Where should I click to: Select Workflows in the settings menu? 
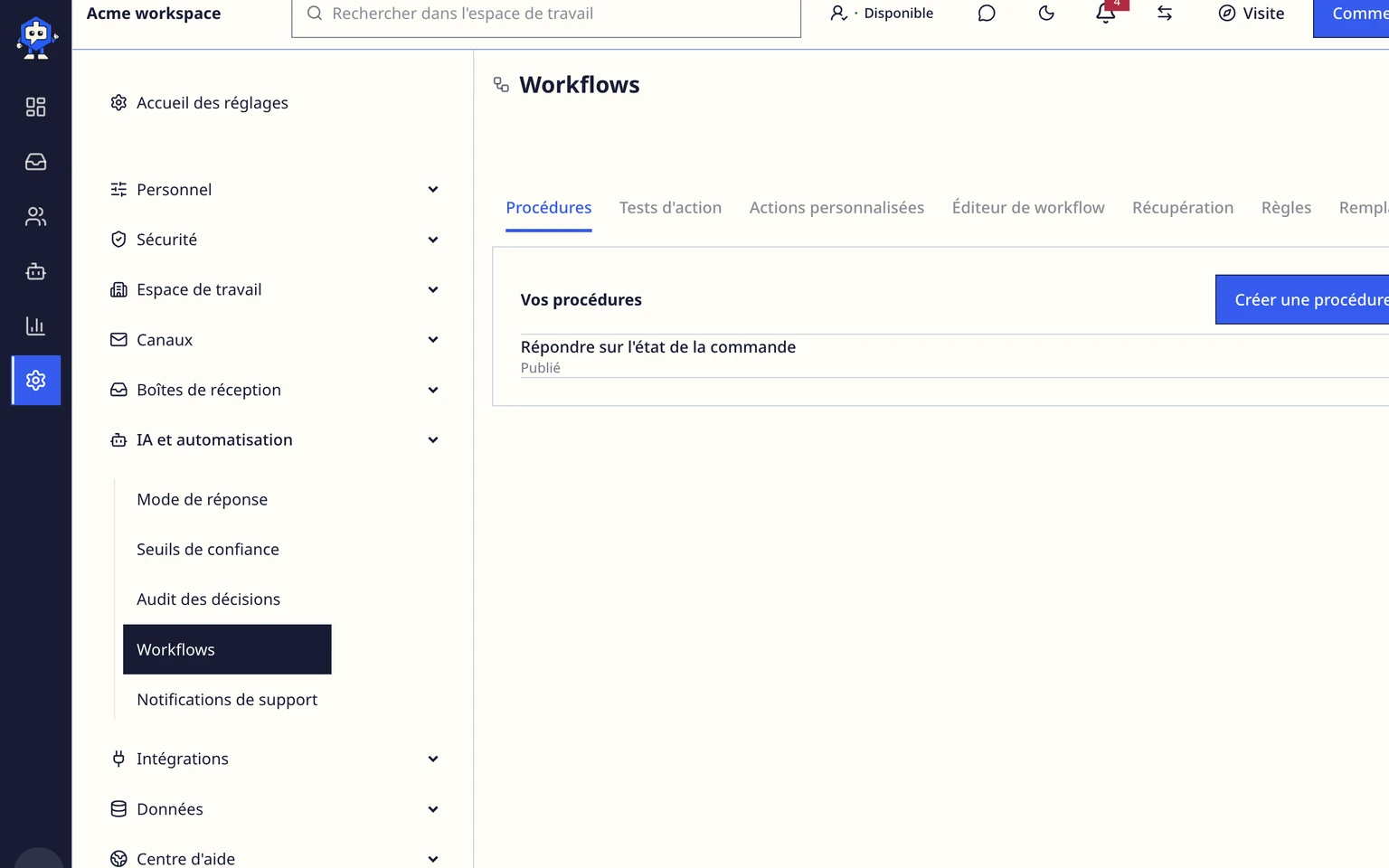[x=227, y=649]
